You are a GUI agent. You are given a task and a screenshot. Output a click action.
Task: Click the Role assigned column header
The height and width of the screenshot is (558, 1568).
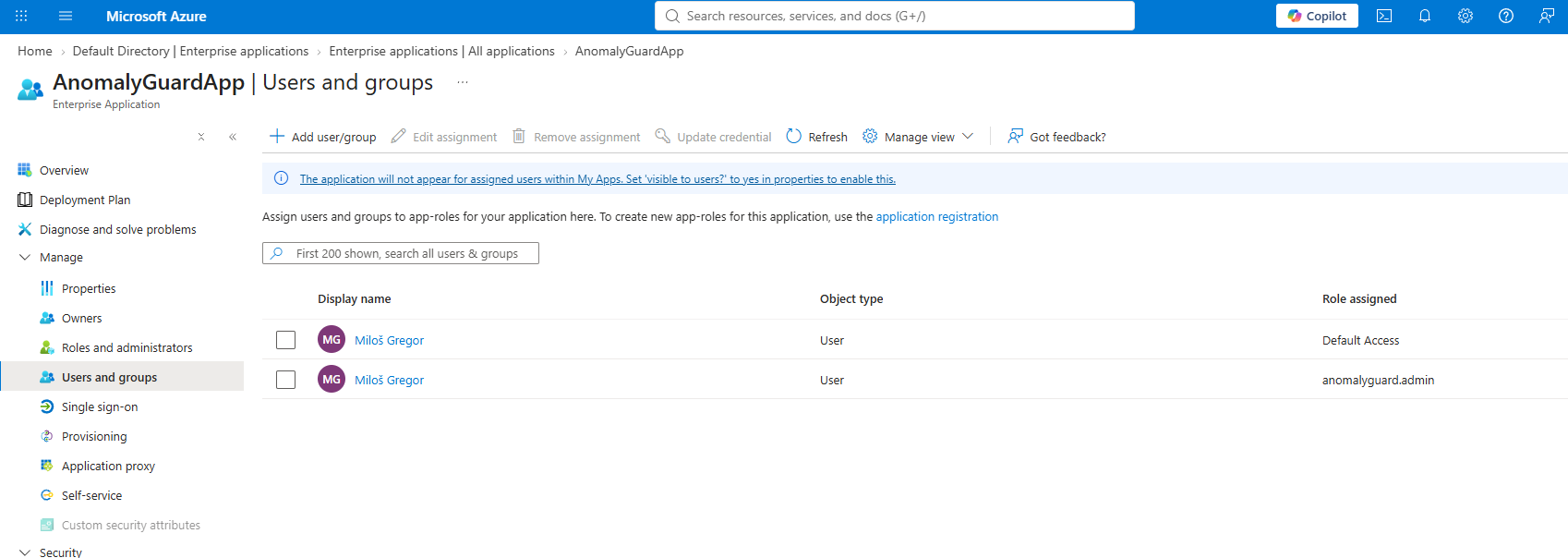click(x=1359, y=298)
